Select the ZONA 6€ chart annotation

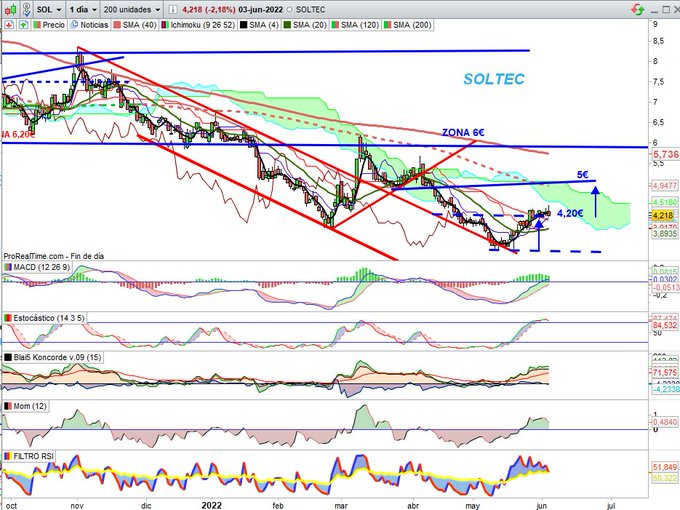[x=463, y=132]
